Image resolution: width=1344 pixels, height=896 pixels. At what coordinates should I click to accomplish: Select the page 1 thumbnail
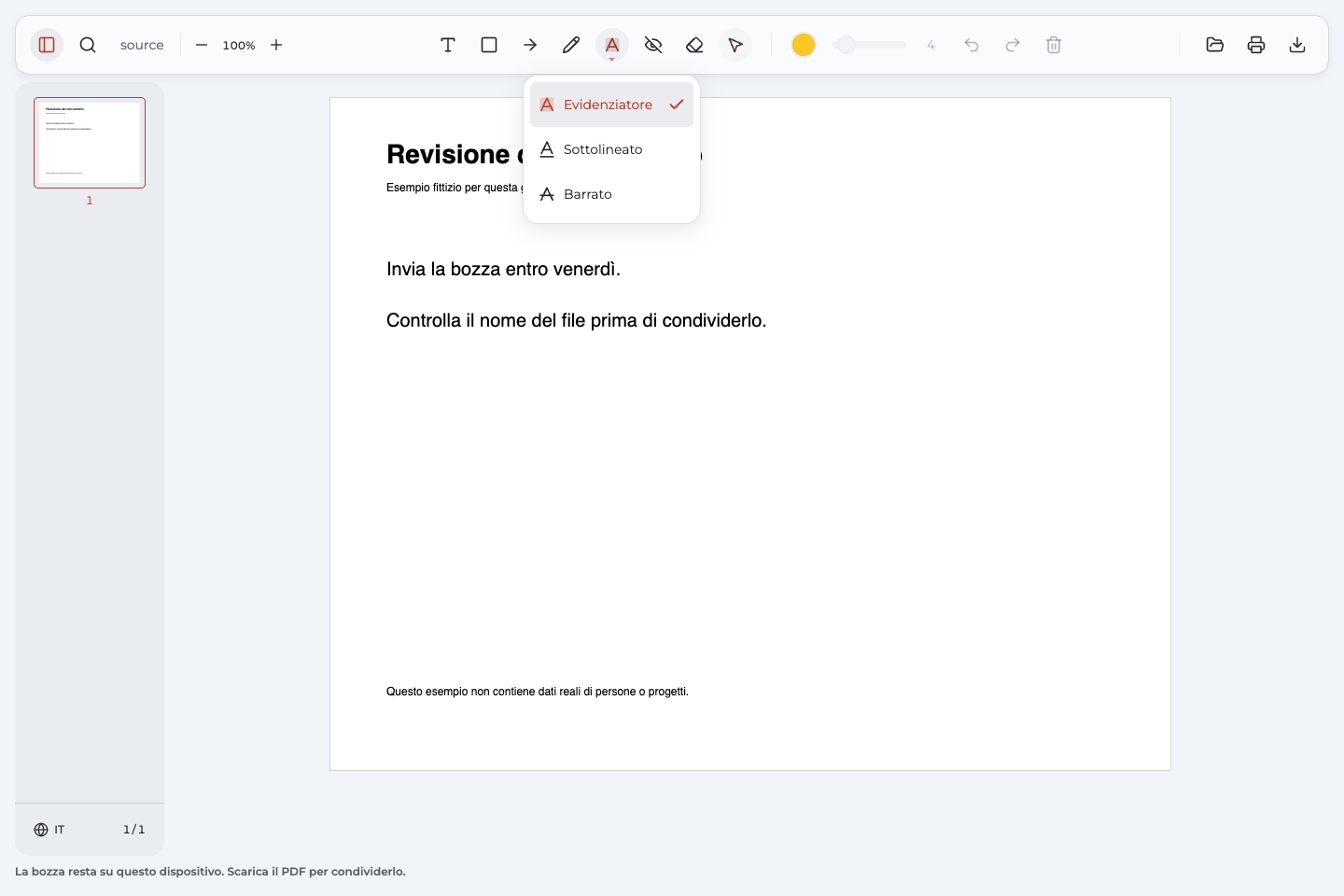click(90, 143)
